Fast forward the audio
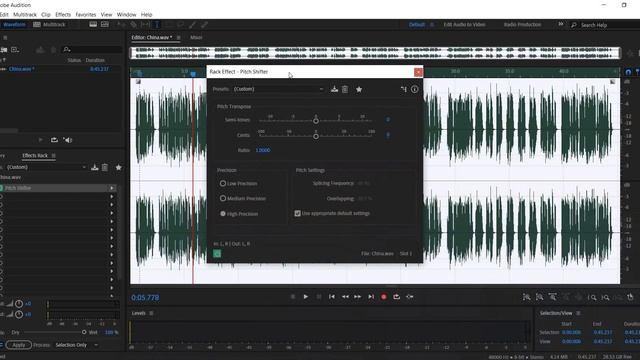This screenshot has height=360, width=640. click(358, 297)
